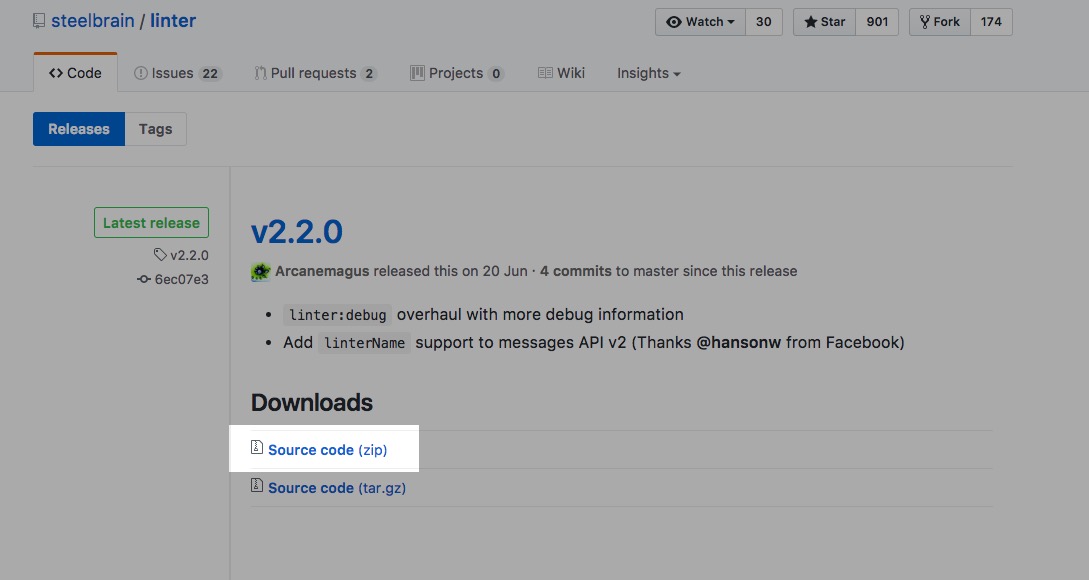1089x580 pixels.
Task: Click the commit icon next to 6ec07e3
Action: pos(144,280)
